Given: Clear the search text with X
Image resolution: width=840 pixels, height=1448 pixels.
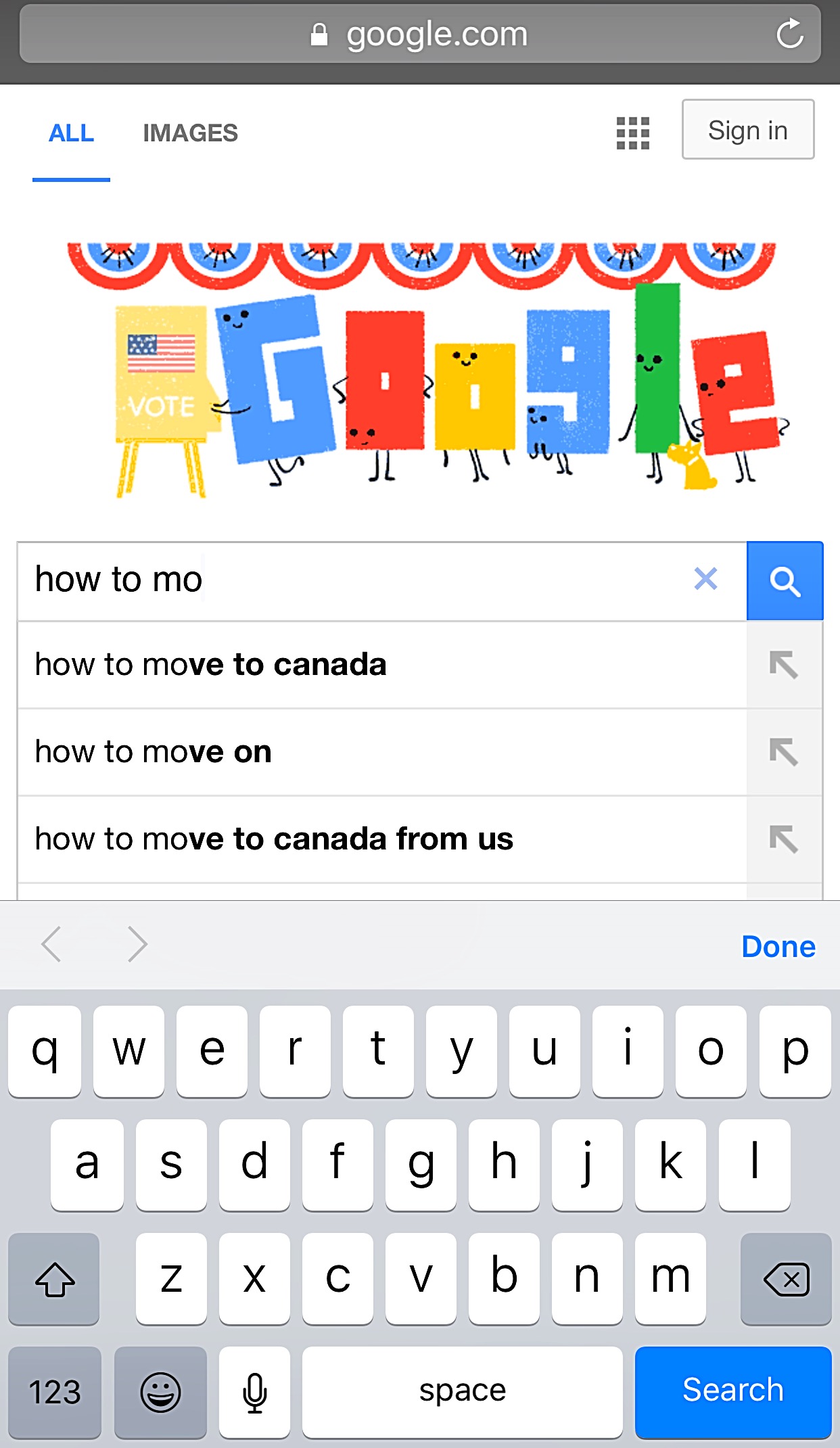Looking at the screenshot, I should tap(705, 579).
